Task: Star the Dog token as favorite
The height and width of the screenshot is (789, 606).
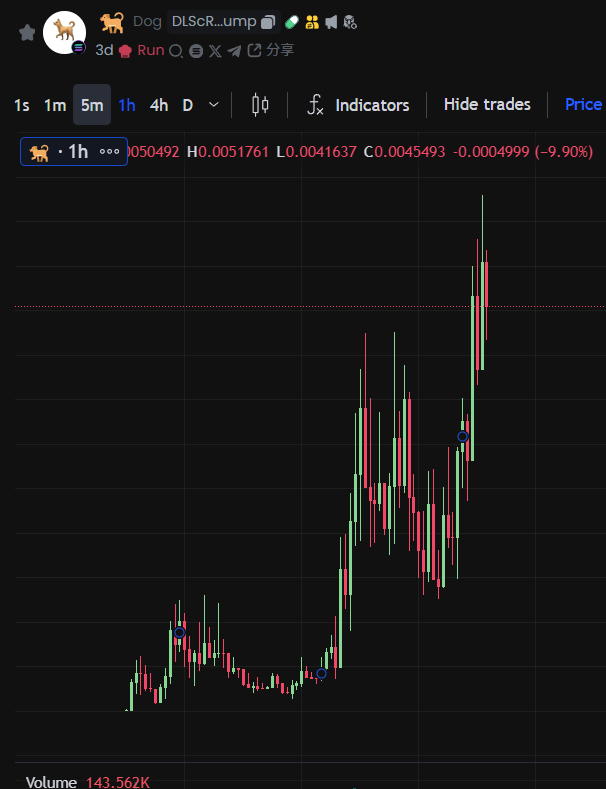Action: tap(27, 33)
